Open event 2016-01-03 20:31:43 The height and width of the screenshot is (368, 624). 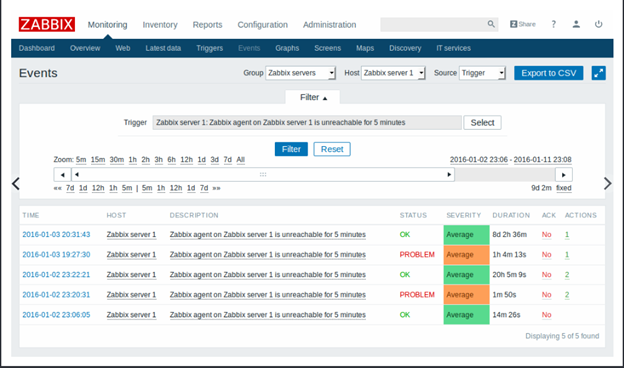[56, 235]
